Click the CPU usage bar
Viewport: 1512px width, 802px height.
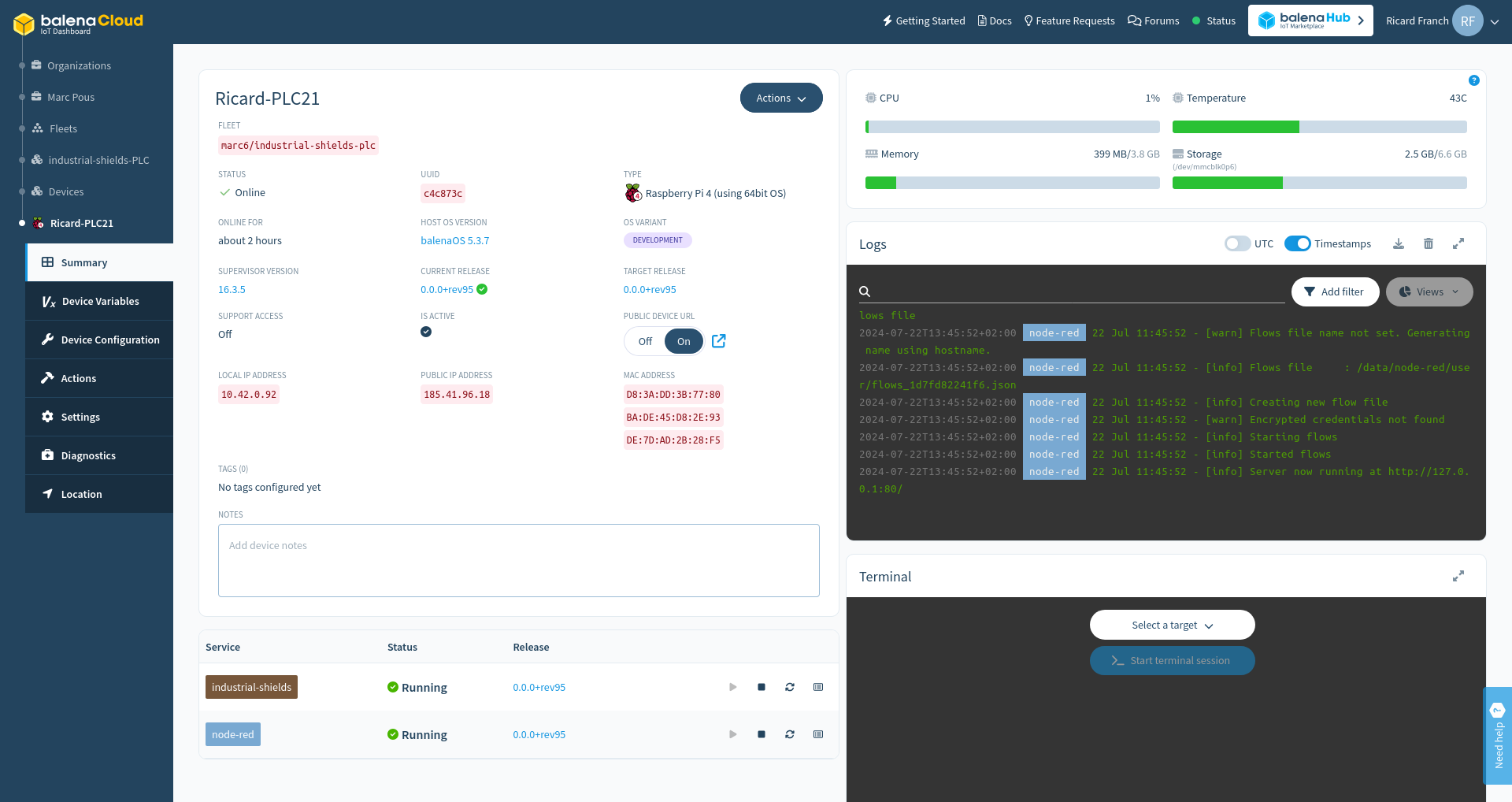pos(1013,127)
